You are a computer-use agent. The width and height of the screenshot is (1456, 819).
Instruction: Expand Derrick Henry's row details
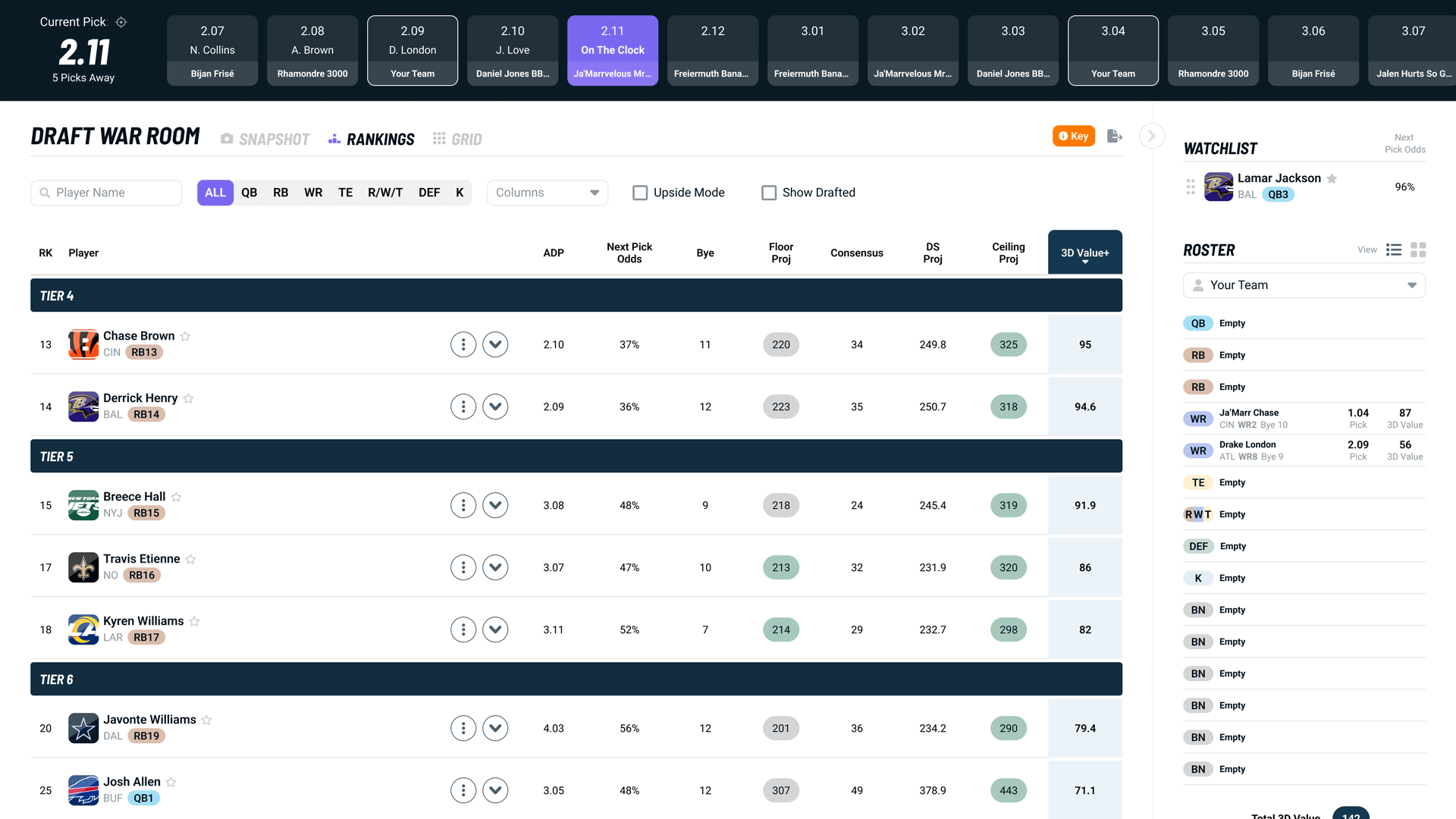point(495,406)
